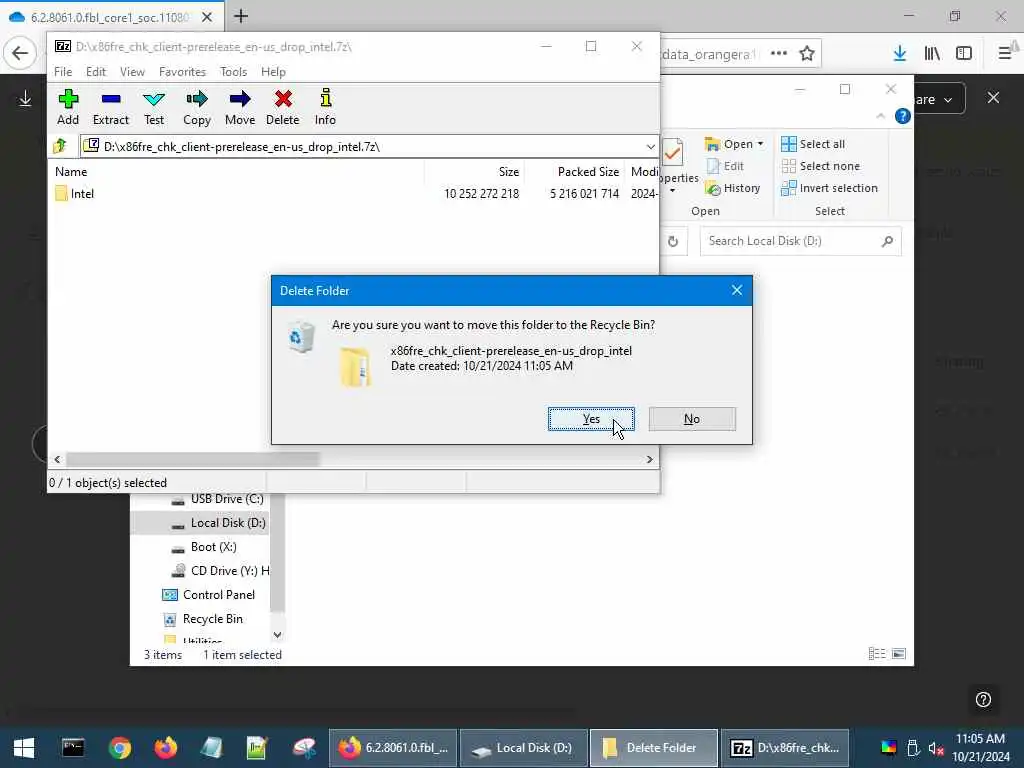Open the Firefox library icon
This screenshot has width=1024, height=768.
coord(932,54)
